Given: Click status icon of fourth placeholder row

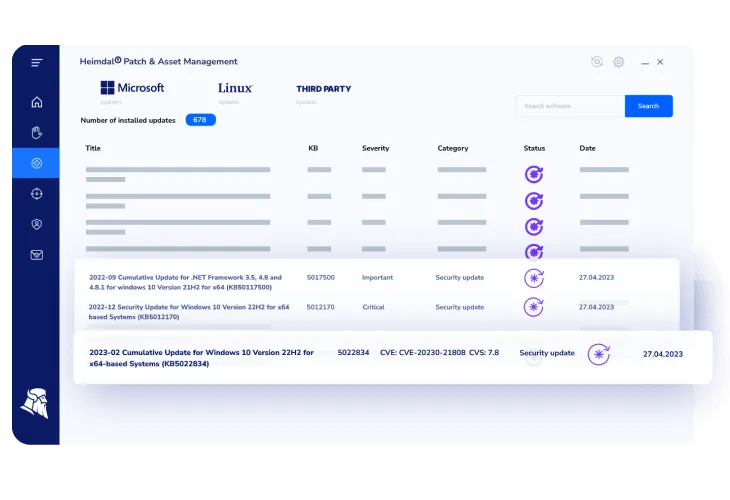Looking at the screenshot, I should coord(534,251).
